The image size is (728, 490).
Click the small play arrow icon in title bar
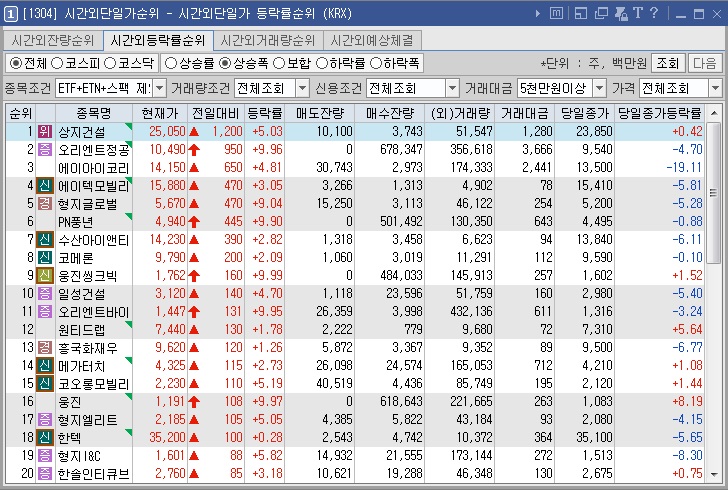(538, 13)
